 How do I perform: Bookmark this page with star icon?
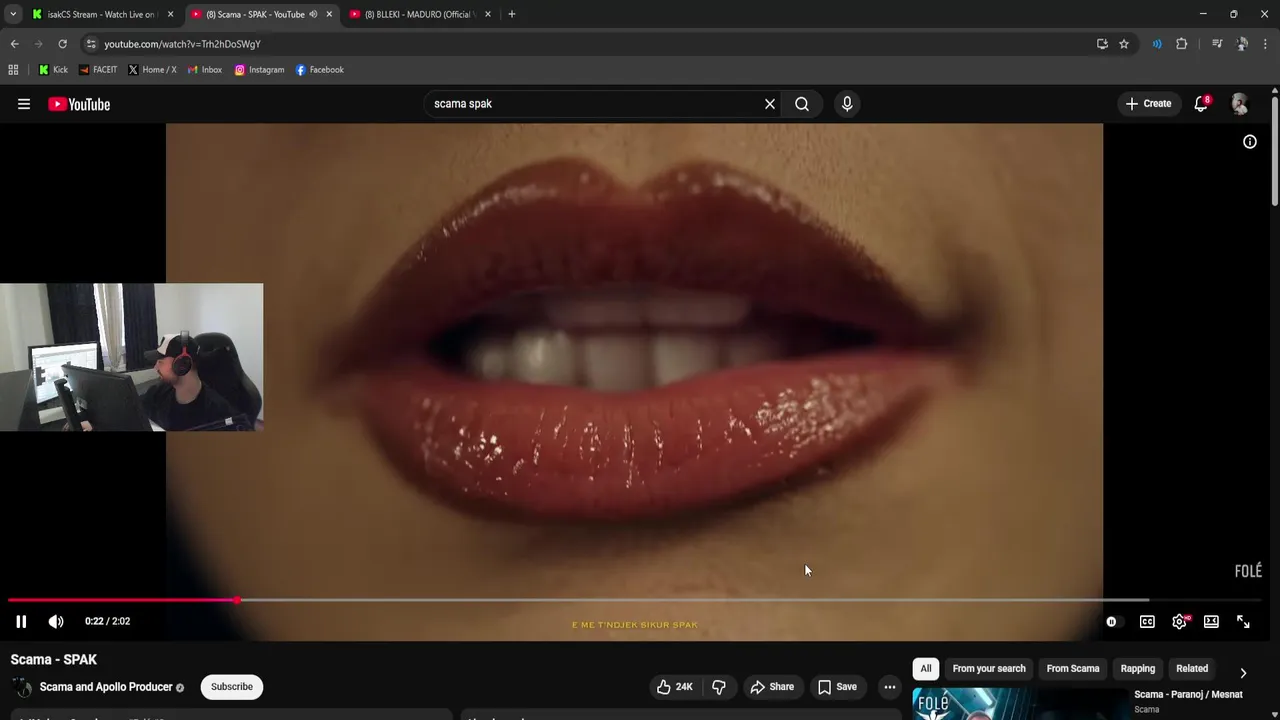click(1124, 44)
